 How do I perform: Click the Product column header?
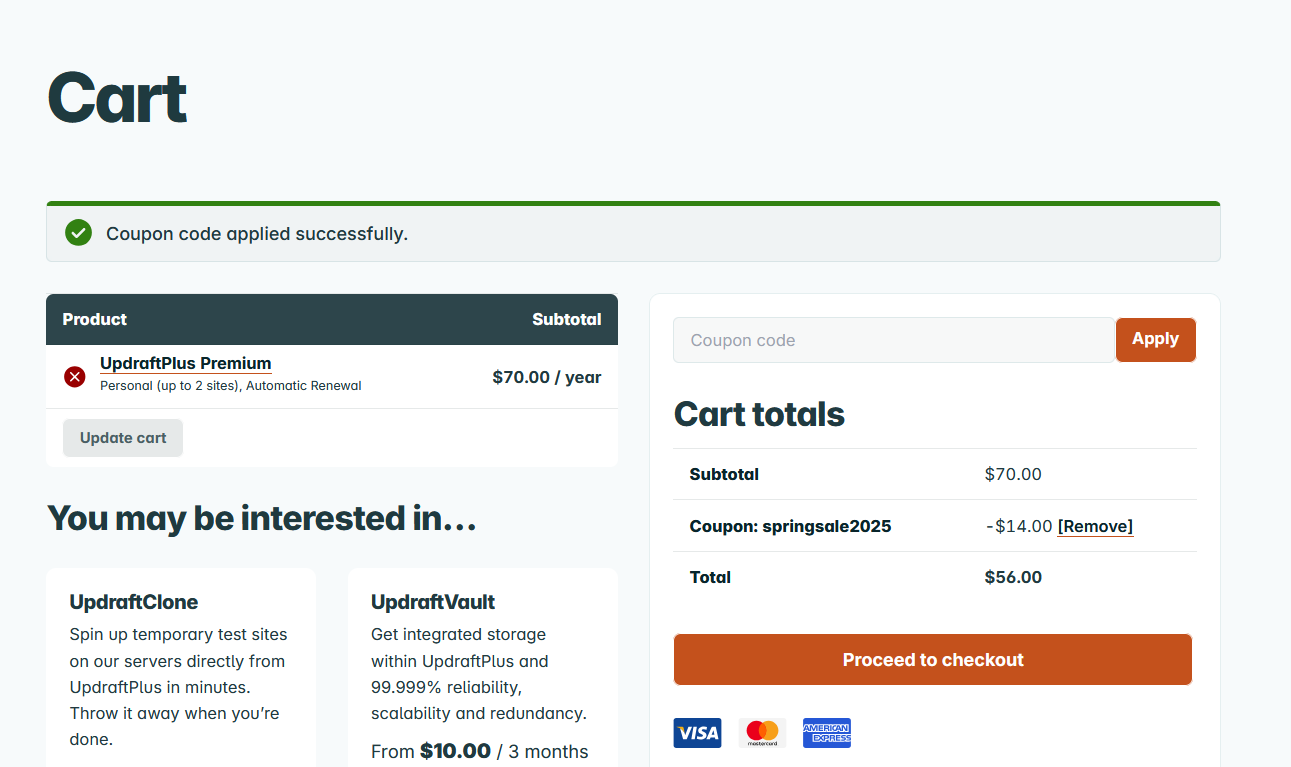coord(95,319)
